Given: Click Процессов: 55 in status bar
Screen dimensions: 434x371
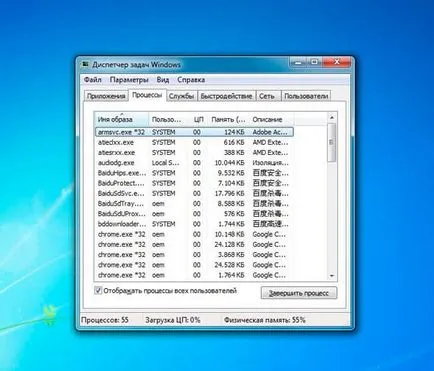Looking at the screenshot, I should pos(105,320).
